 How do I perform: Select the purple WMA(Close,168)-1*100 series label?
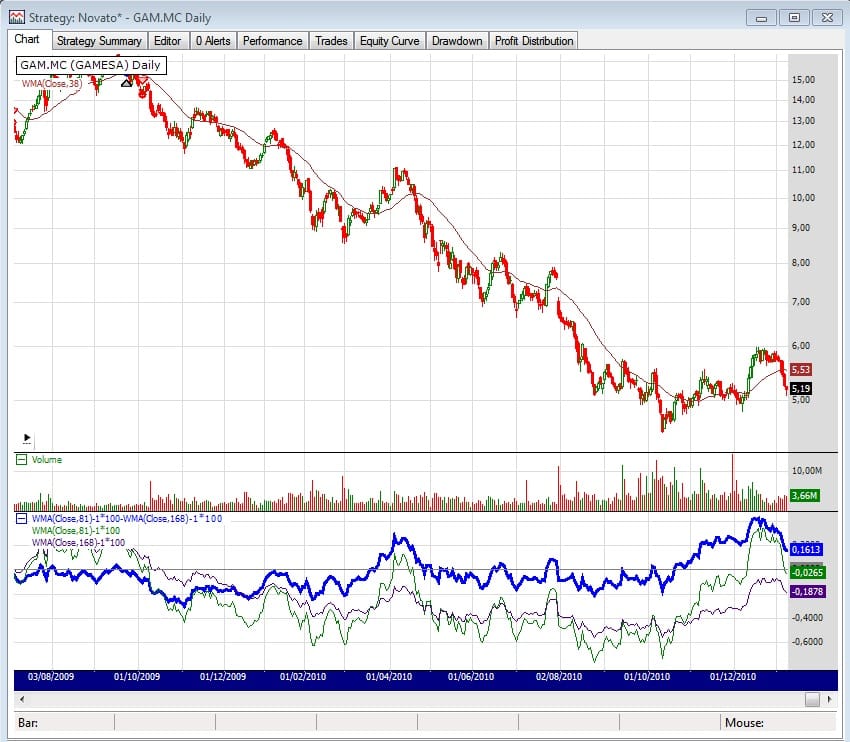78,542
